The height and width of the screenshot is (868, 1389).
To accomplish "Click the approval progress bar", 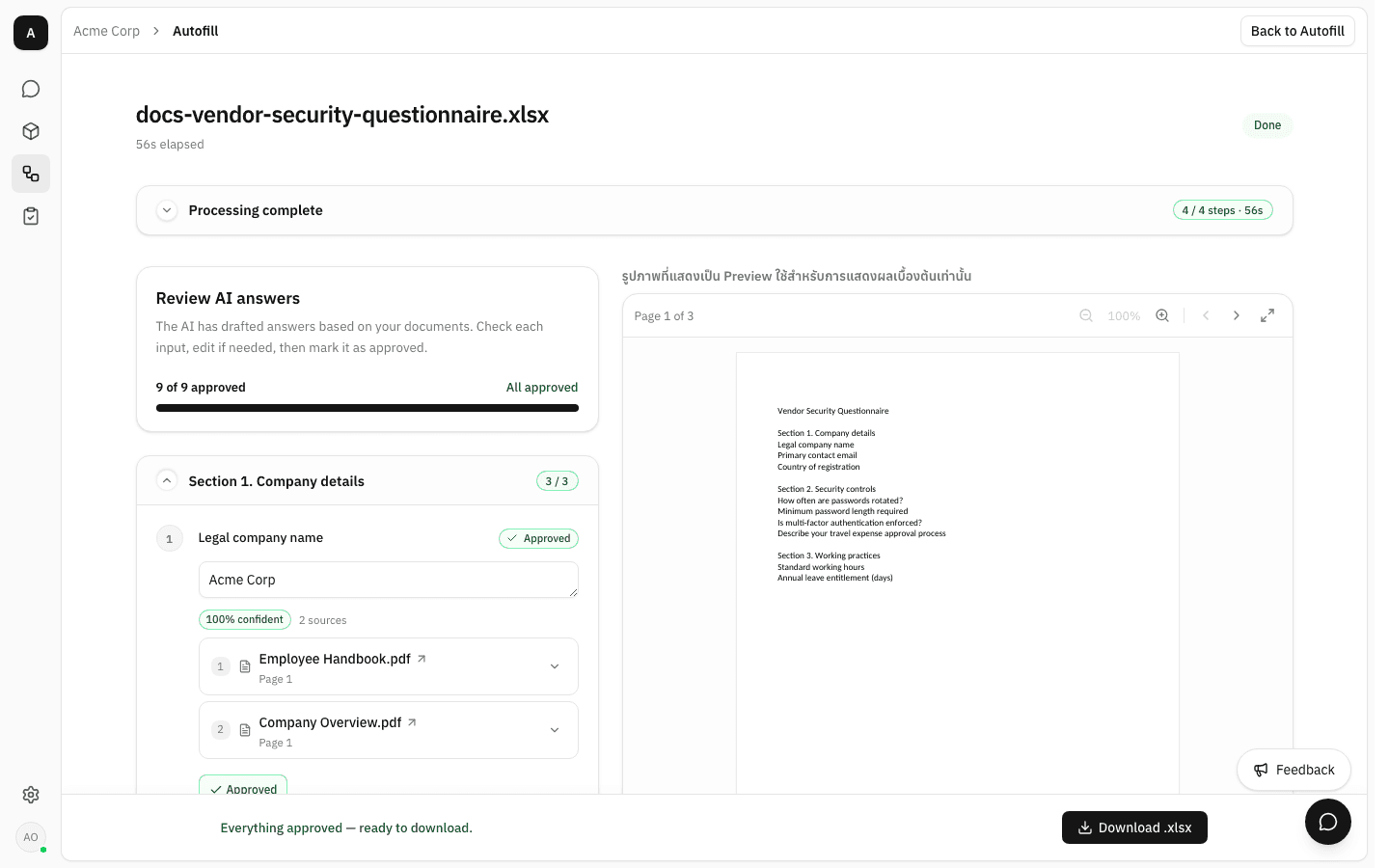I will (x=368, y=408).
